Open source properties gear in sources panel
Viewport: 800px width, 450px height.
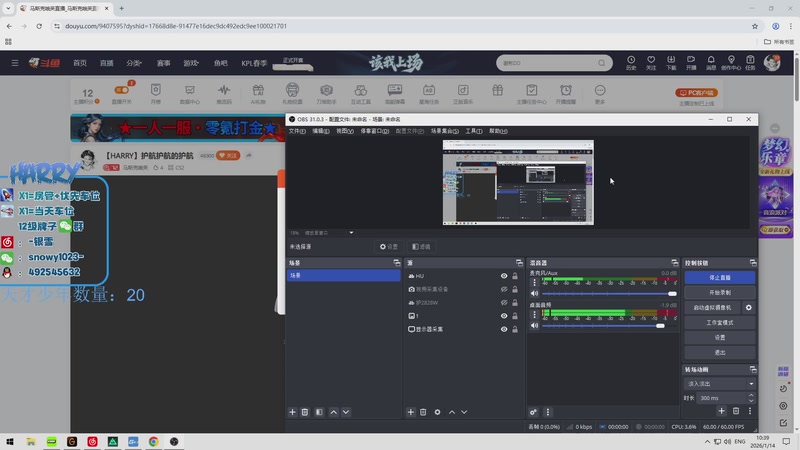point(437,412)
